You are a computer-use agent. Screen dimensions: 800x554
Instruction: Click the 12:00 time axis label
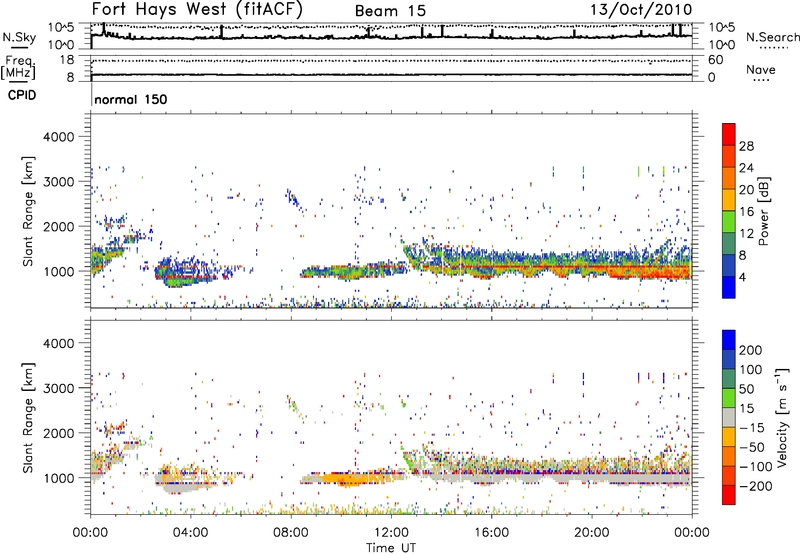click(391, 533)
